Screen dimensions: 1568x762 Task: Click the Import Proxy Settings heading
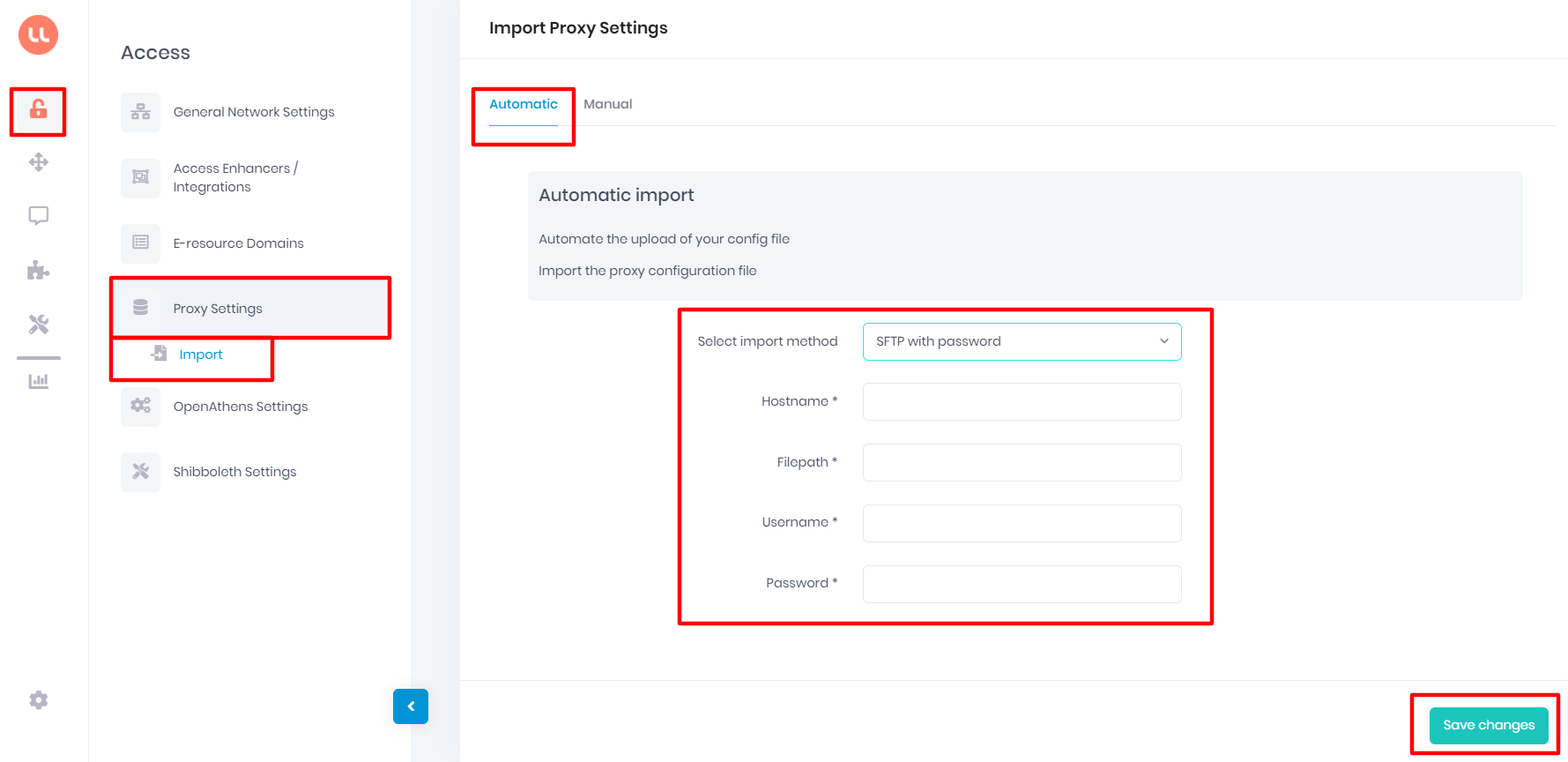578,28
